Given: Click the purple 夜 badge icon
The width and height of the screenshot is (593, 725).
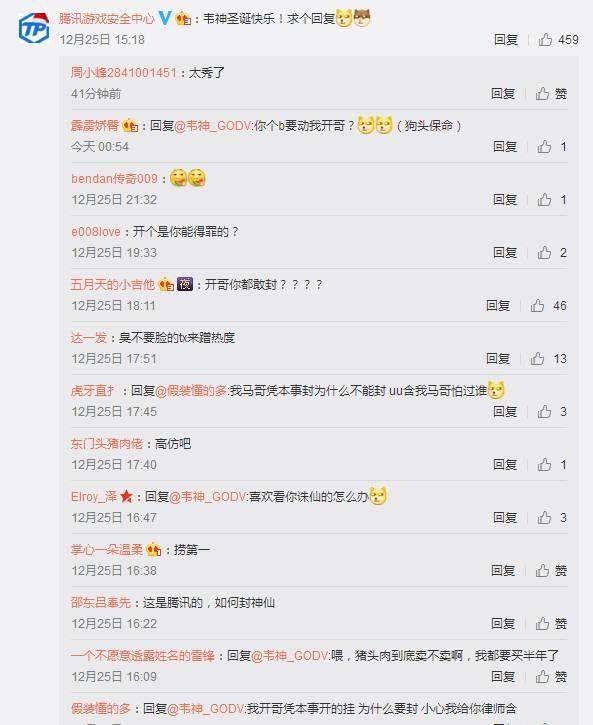Looking at the screenshot, I should 185,284.
